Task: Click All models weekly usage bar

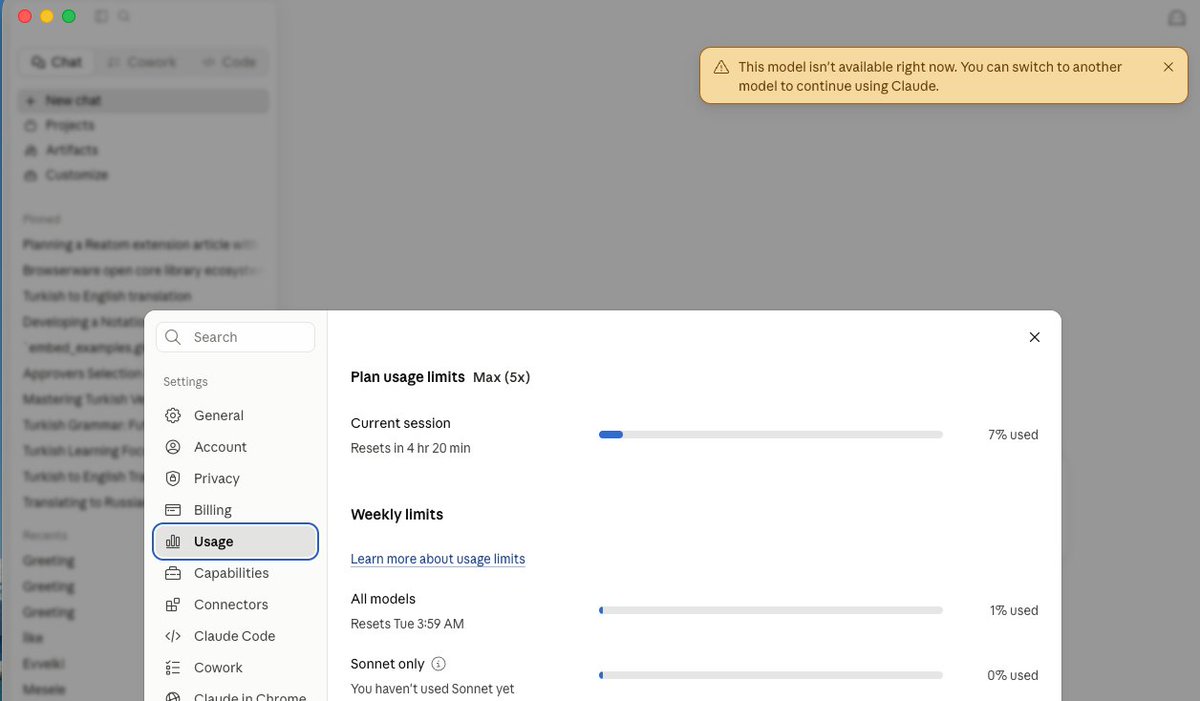Action: click(771, 610)
